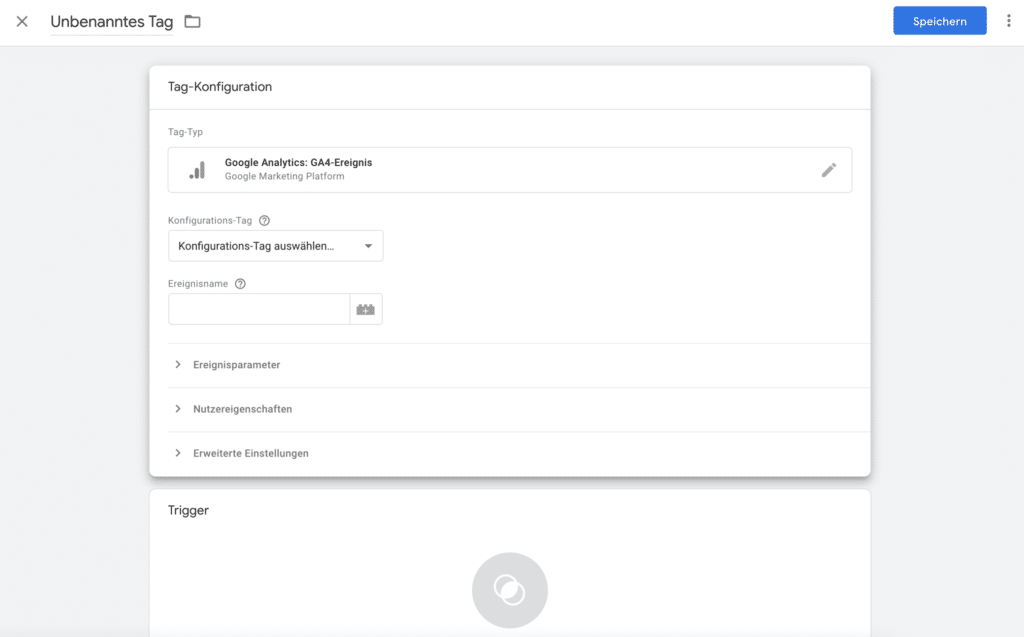Click the variable picker icon beside Ereignisname field
The height and width of the screenshot is (637, 1024).
[366, 310]
